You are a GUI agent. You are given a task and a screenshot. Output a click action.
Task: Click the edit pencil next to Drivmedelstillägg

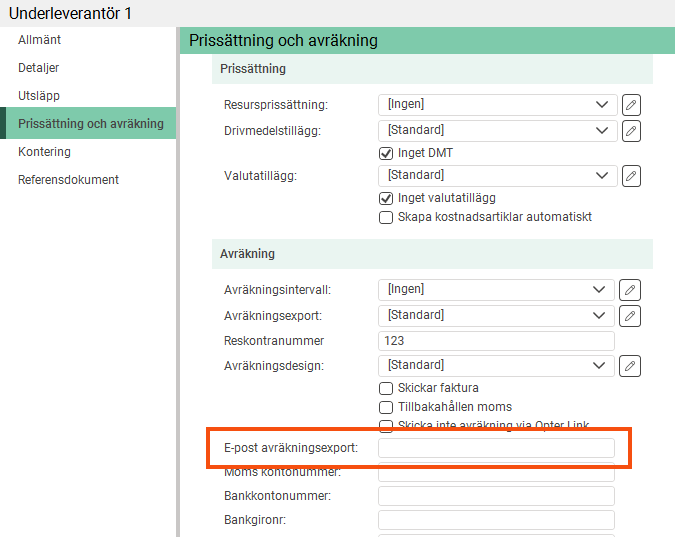click(631, 131)
